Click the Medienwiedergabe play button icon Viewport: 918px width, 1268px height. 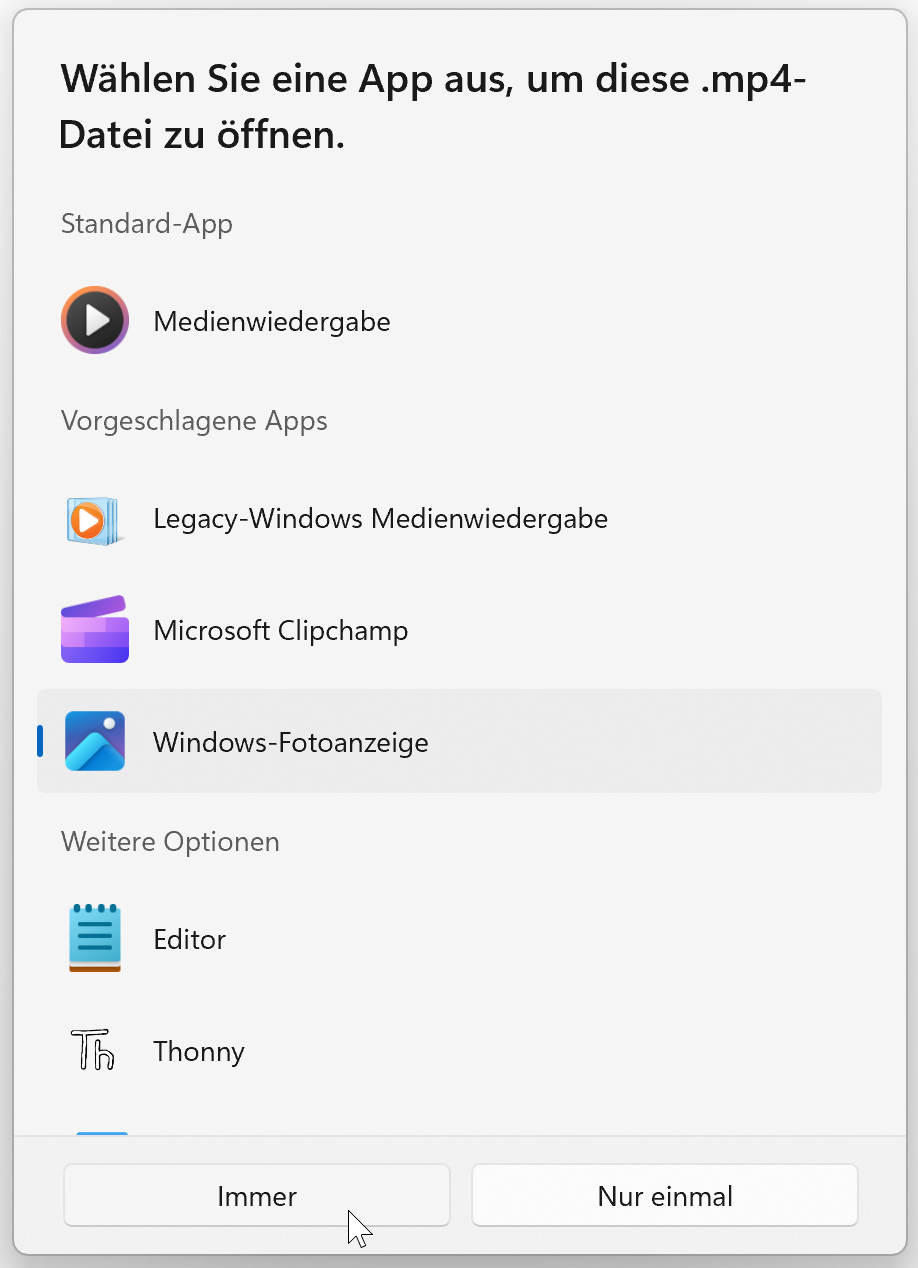(95, 321)
